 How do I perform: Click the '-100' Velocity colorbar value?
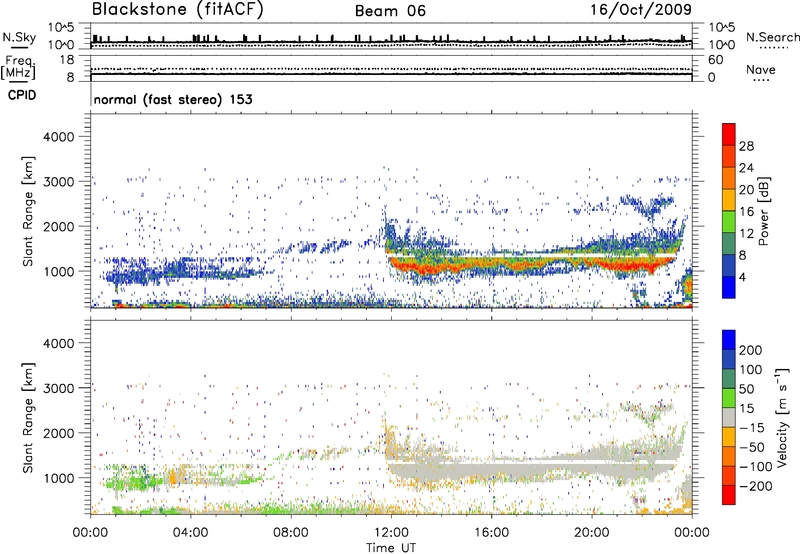756,467
